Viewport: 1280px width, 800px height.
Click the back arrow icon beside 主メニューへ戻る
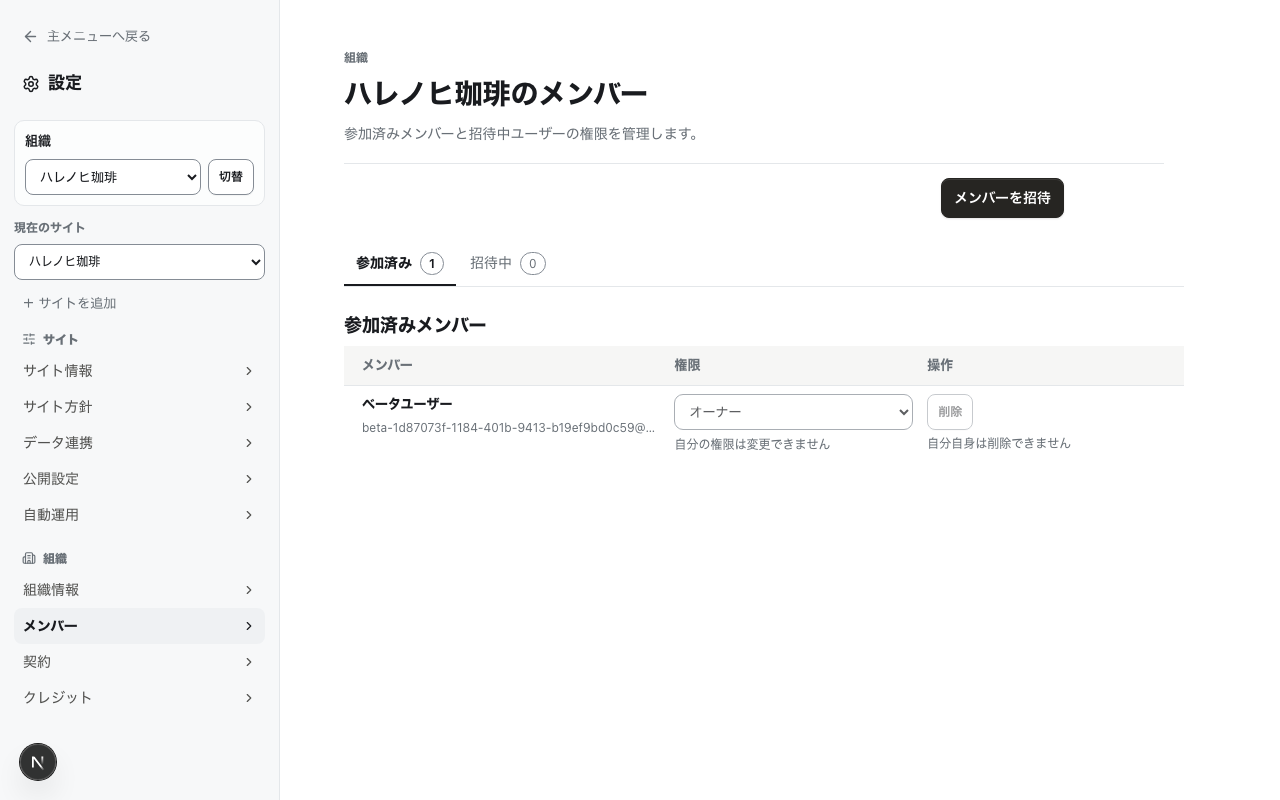[x=30, y=37]
